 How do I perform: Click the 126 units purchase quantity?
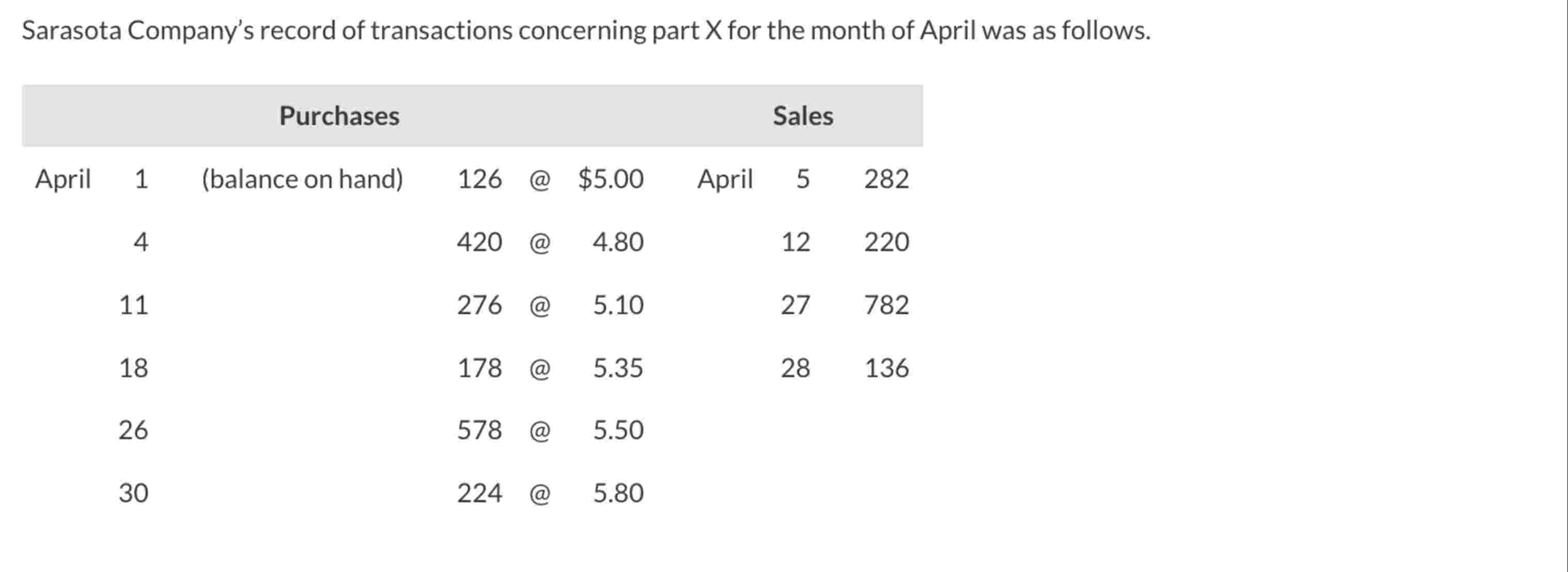tap(479, 179)
